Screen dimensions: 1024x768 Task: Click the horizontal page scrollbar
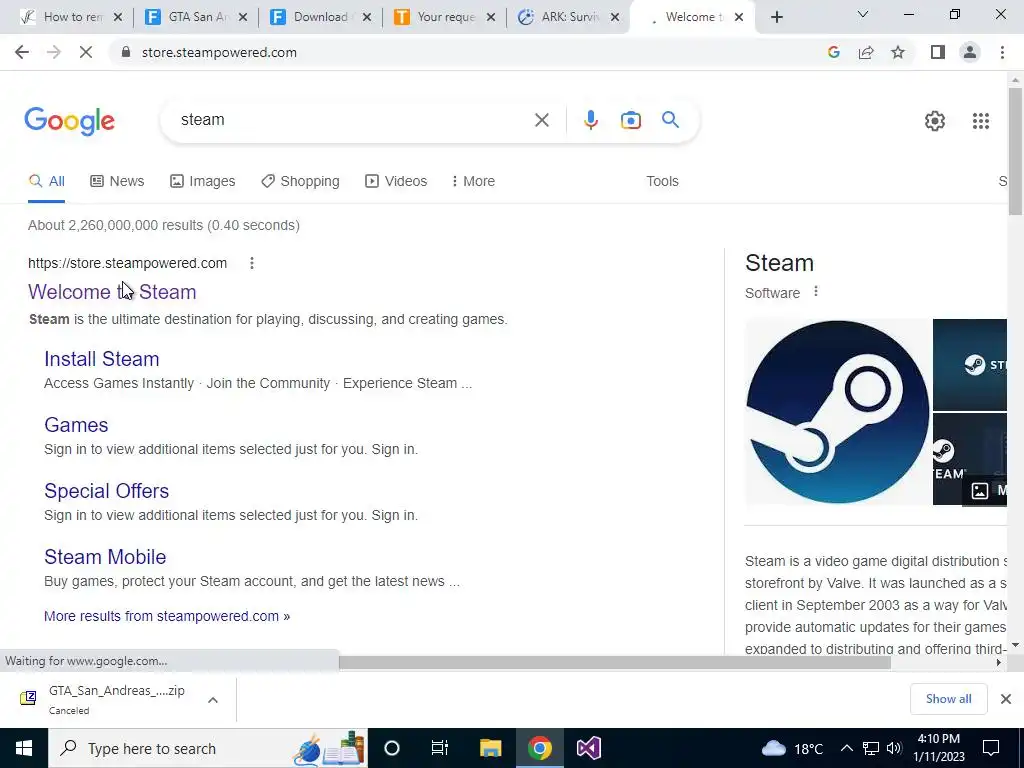pyautogui.click(x=615, y=663)
